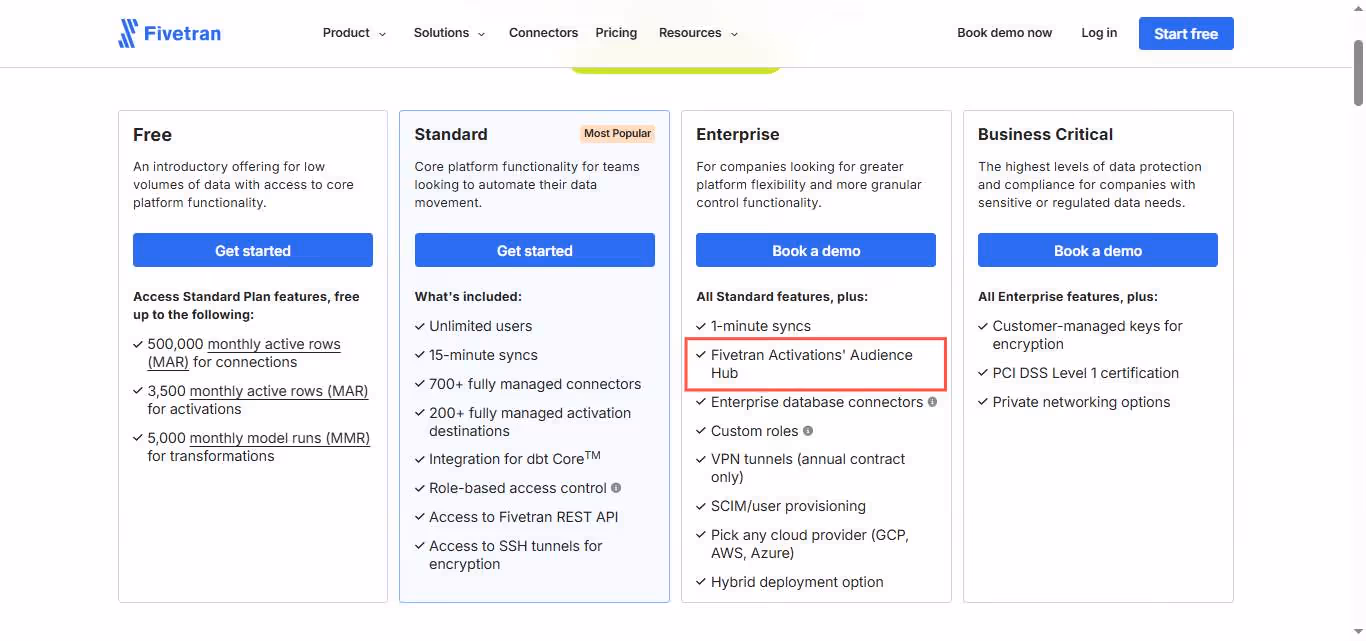Viewport: 1366px width, 641px height.
Task: Click the Fivetran logo
Action: pyautogui.click(x=169, y=33)
